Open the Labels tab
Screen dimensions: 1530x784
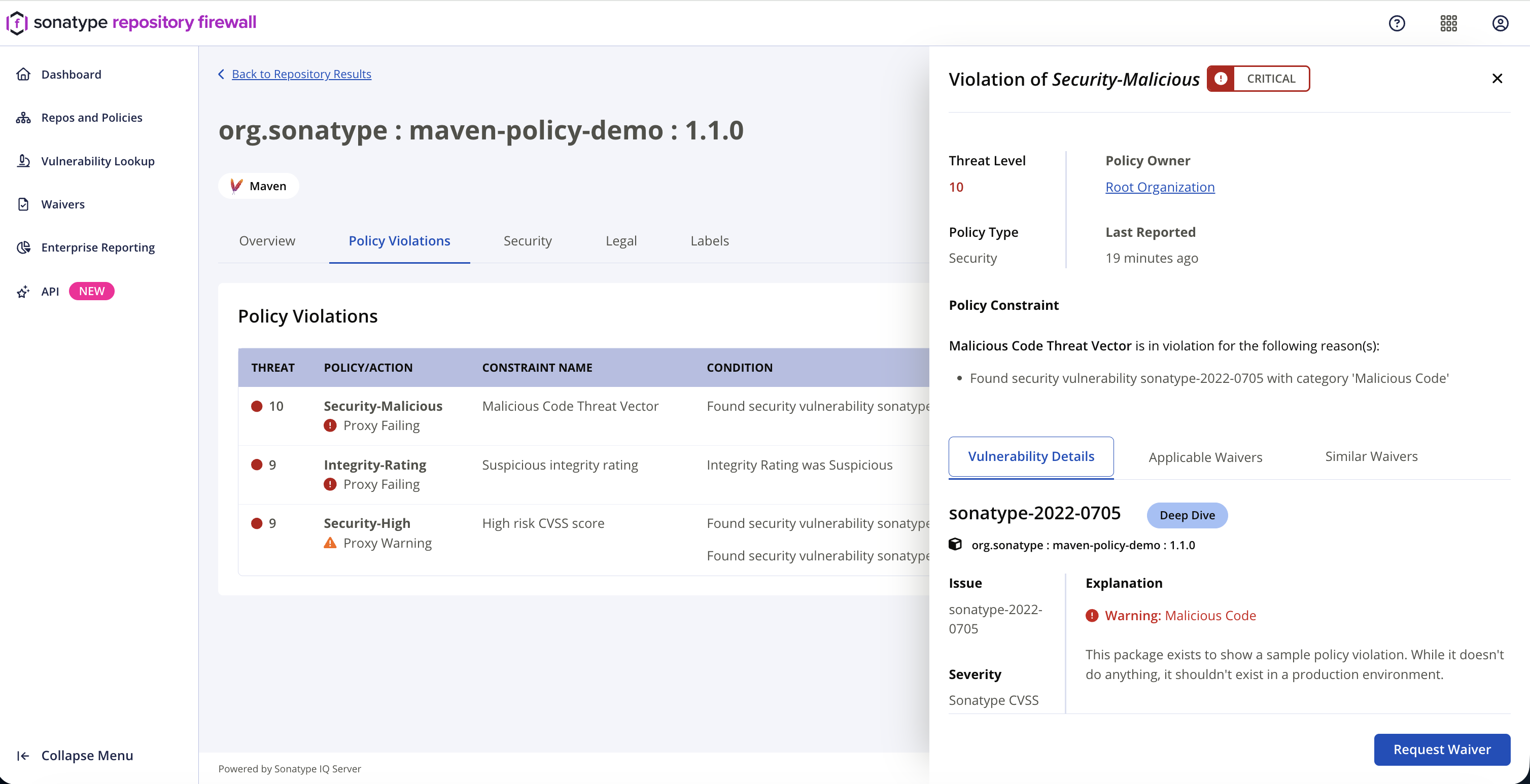click(710, 241)
